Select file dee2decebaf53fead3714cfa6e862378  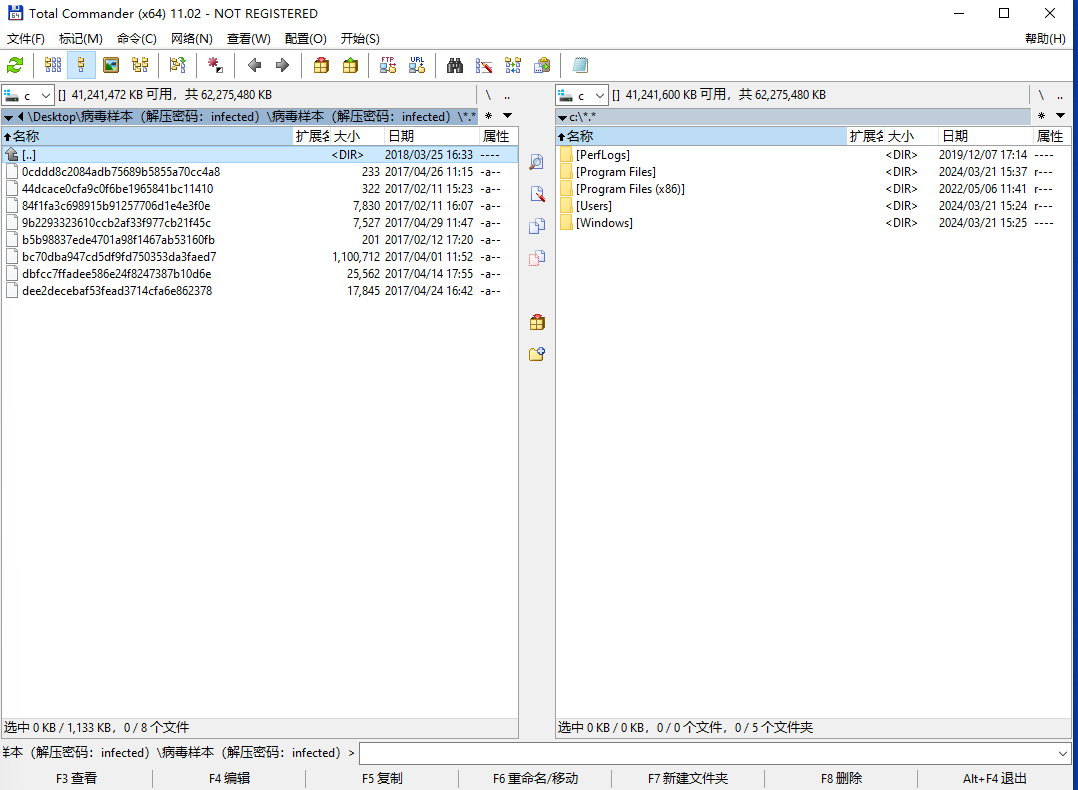coord(260,291)
